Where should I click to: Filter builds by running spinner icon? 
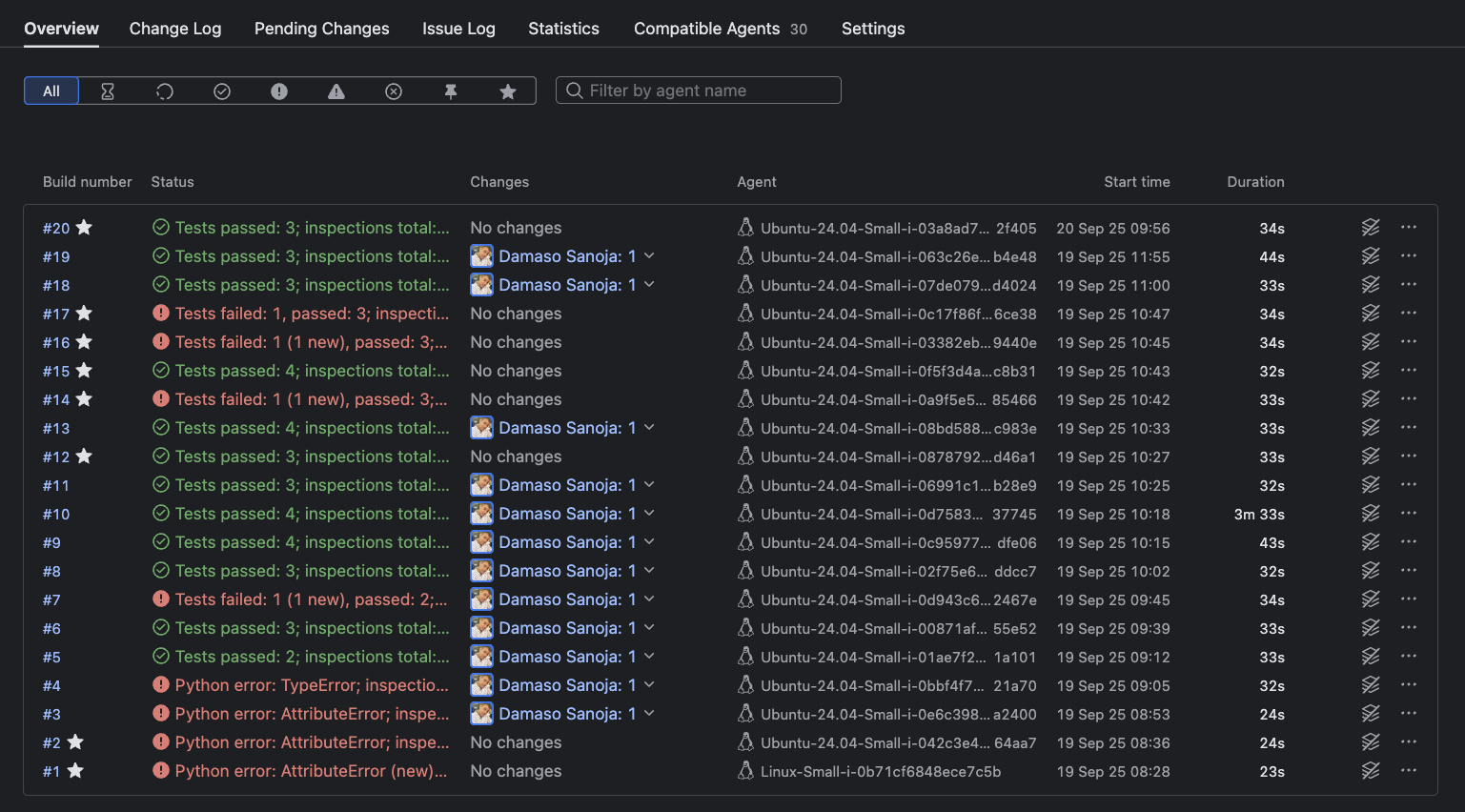(x=165, y=91)
